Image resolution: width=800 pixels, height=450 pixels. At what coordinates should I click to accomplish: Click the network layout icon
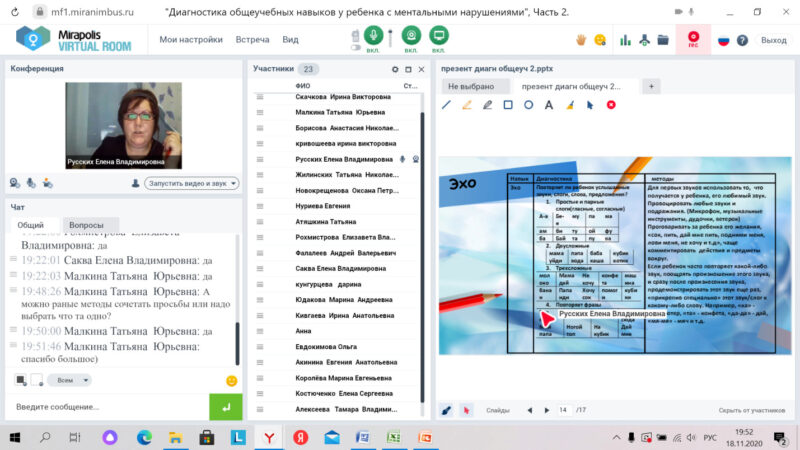point(644,40)
